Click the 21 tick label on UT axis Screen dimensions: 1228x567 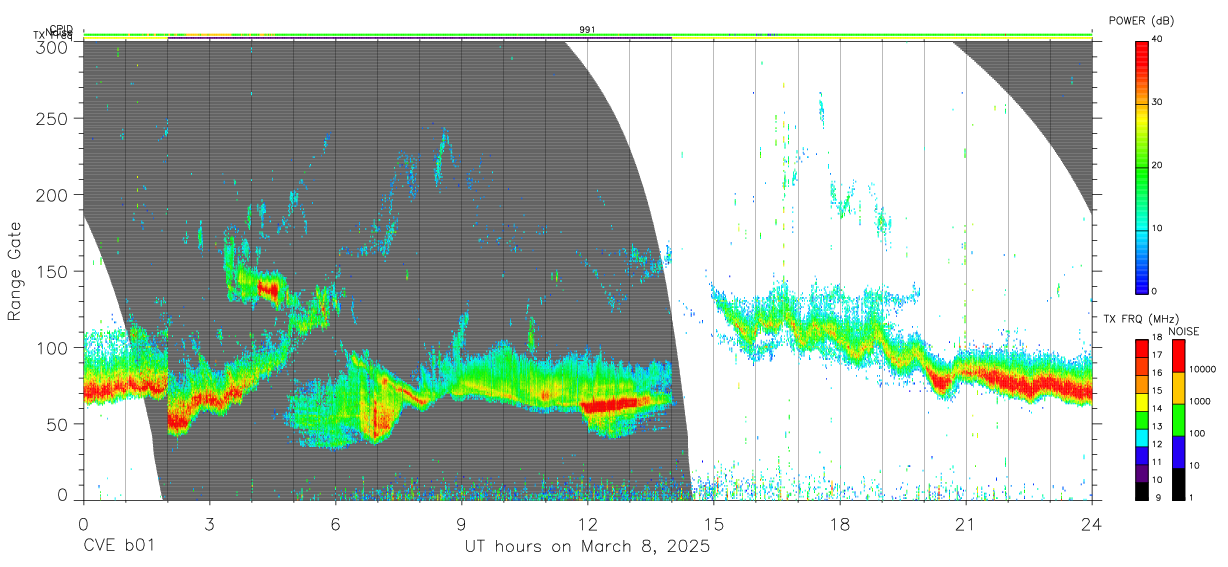pos(966,523)
